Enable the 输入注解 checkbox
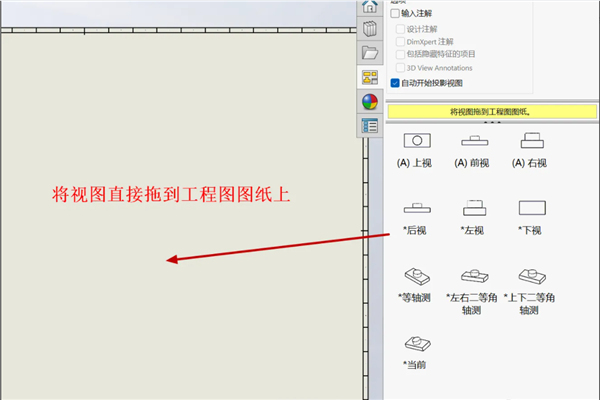Viewport: 600px width, 400px height. [x=395, y=13]
